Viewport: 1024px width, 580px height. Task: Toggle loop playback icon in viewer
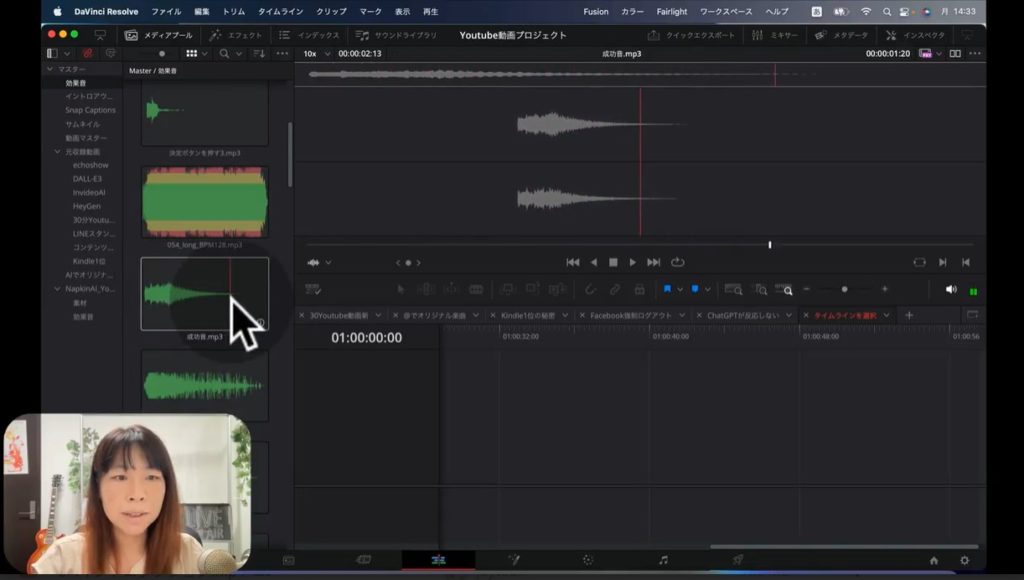pos(678,262)
